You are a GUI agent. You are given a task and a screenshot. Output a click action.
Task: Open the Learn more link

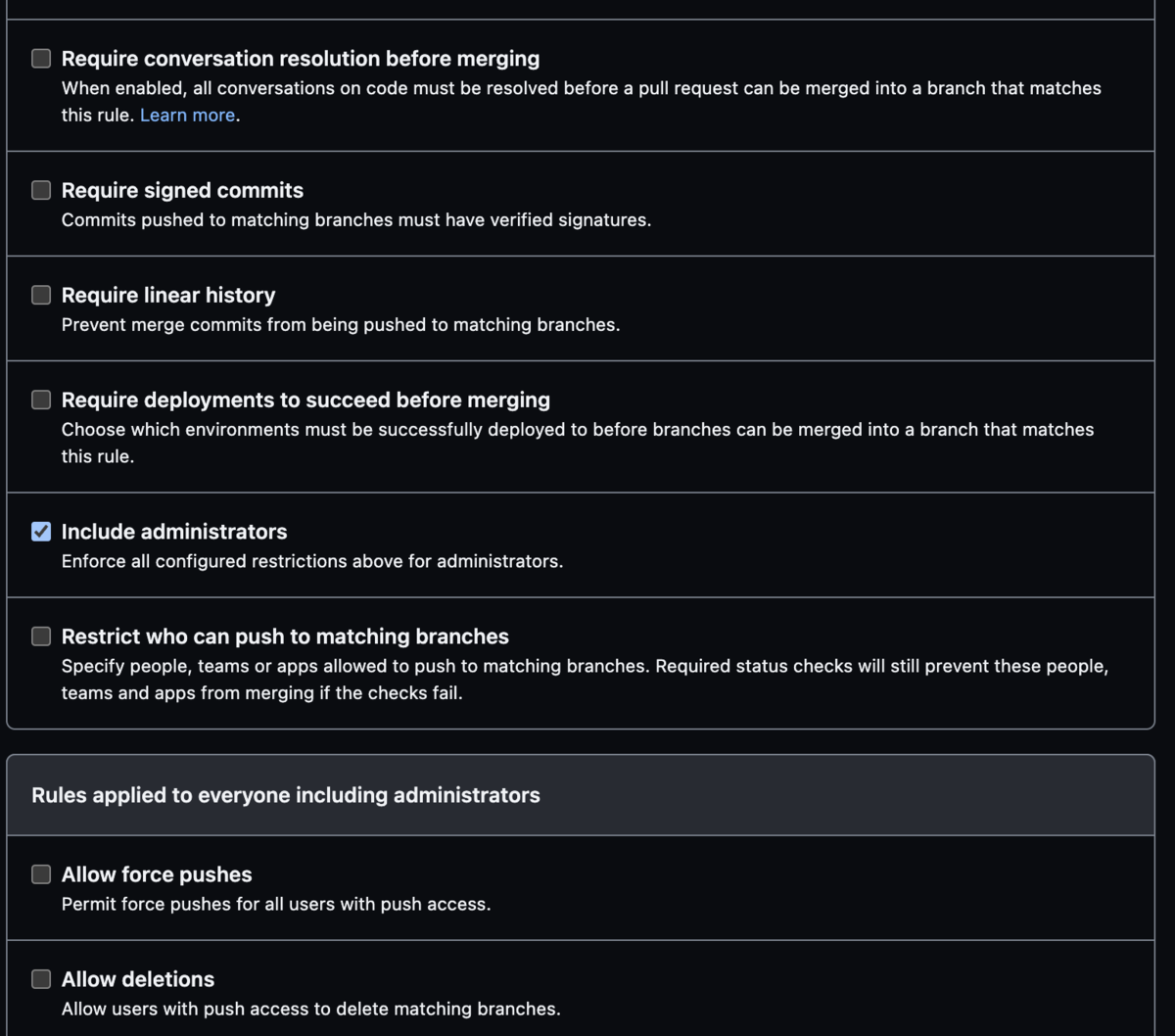point(187,116)
